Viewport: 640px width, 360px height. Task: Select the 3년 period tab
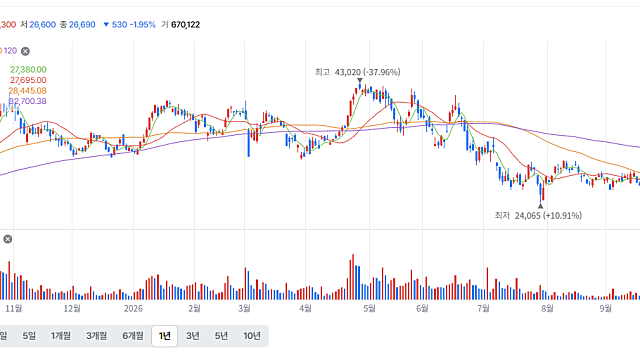pyautogui.click(x=193, y=336)
